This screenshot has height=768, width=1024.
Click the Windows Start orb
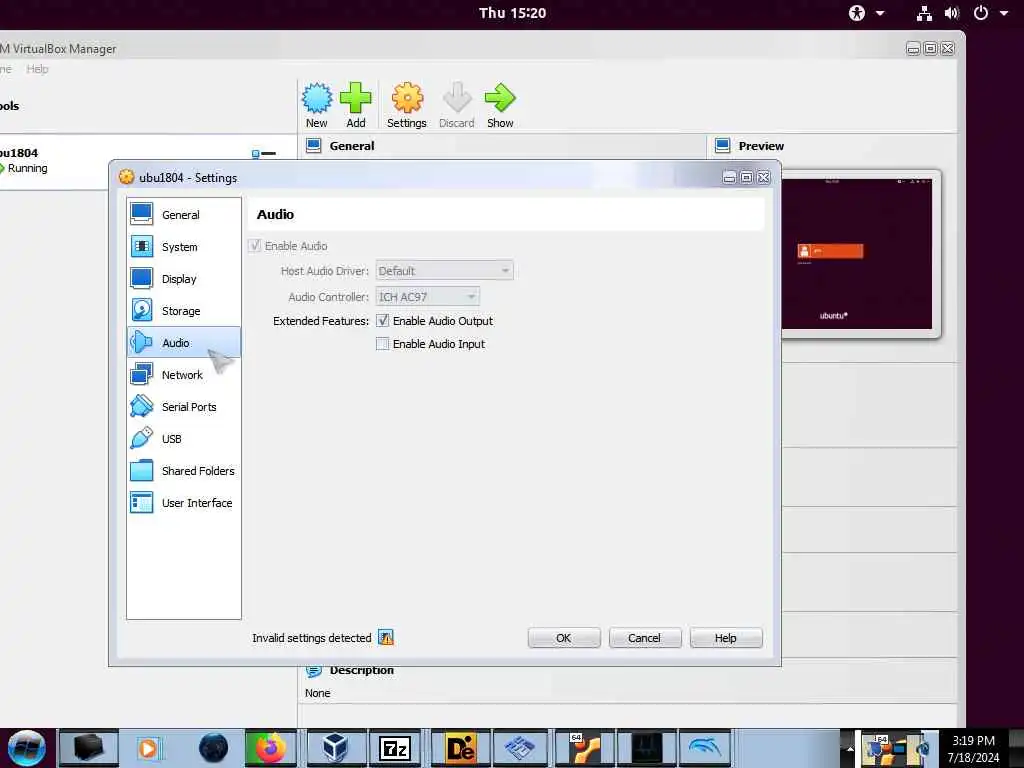[x=26, y=748]
